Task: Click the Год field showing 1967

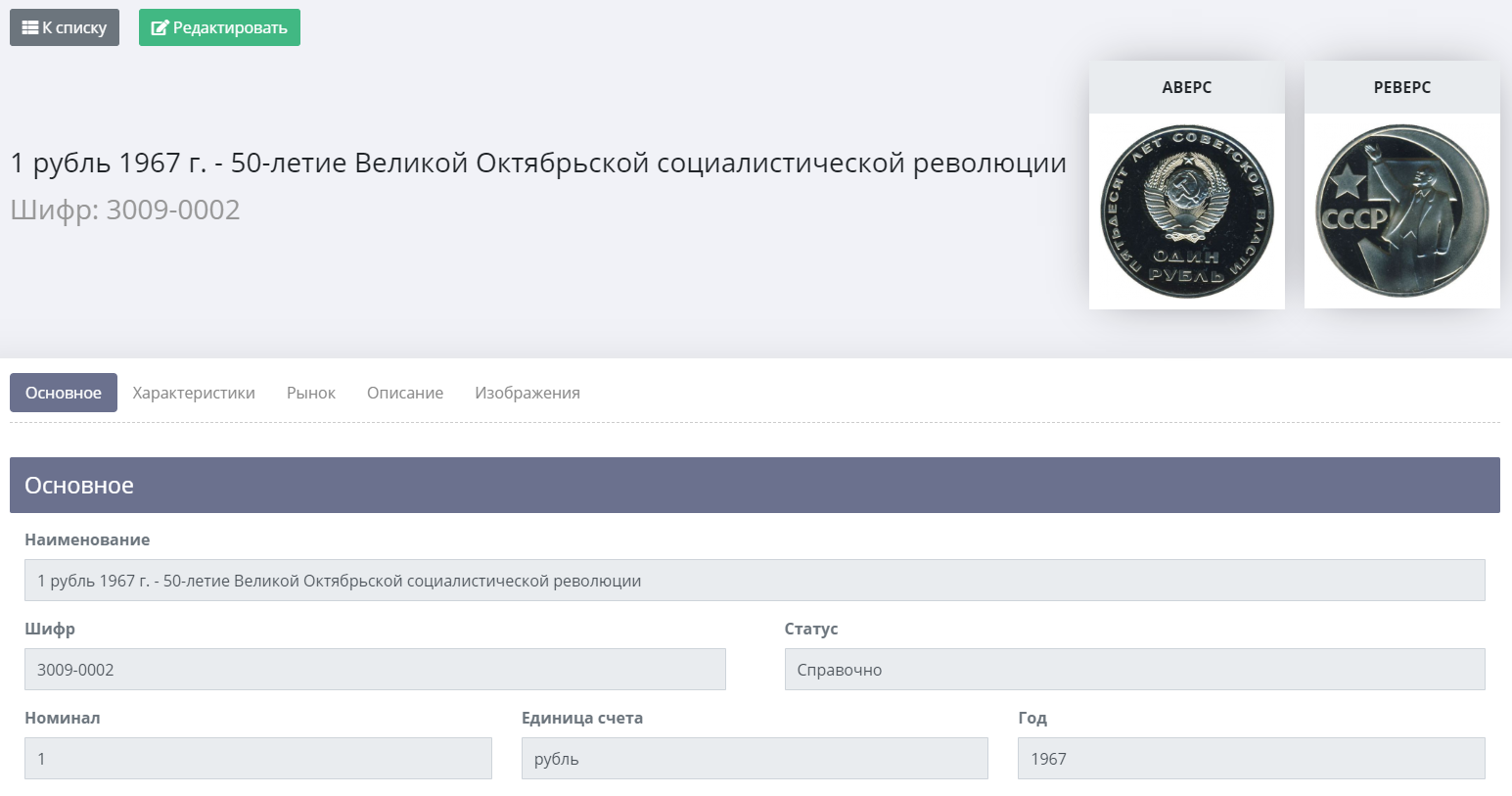Action: tap(1252, 759)
